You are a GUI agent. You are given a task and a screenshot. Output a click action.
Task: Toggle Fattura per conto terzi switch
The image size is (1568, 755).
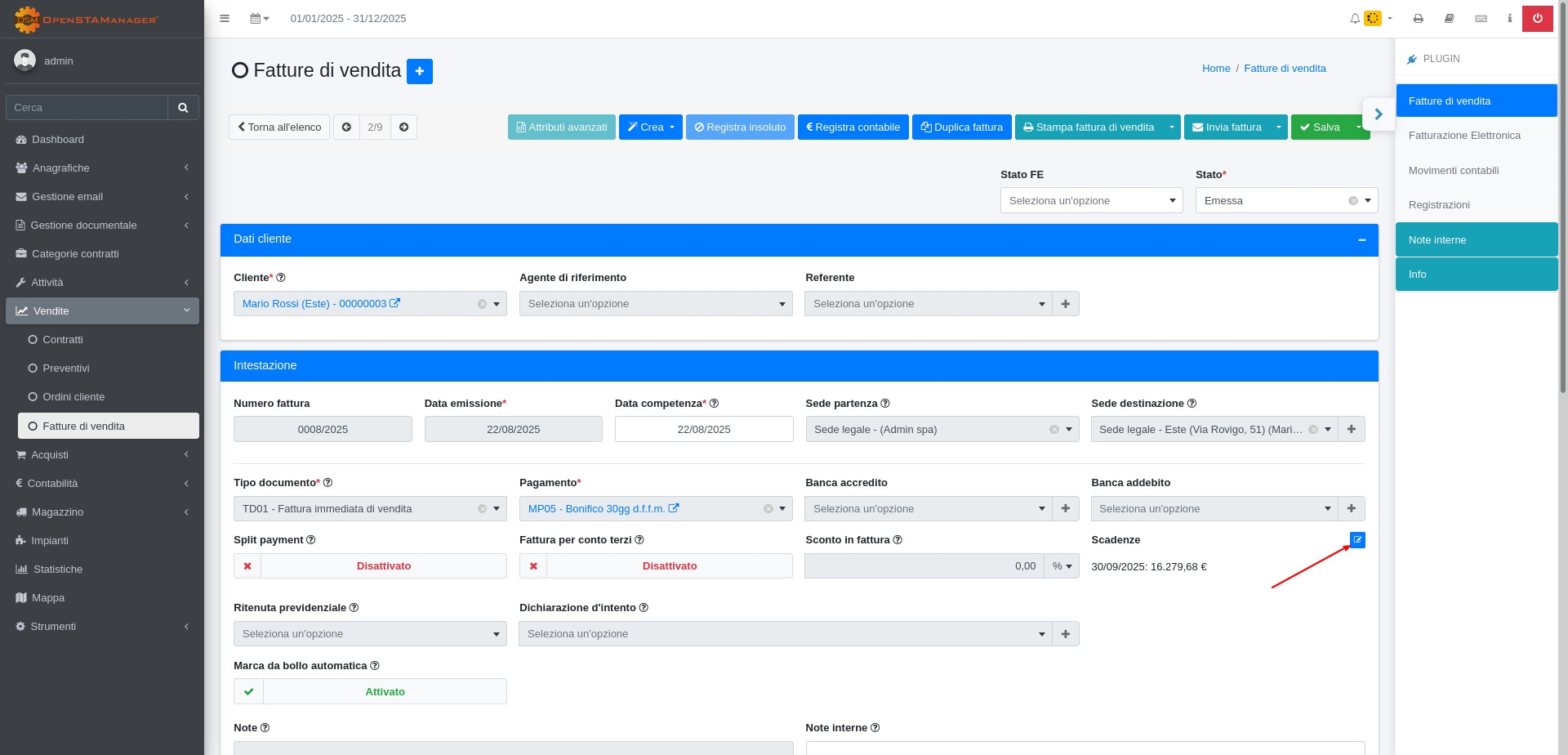point(656,566)
